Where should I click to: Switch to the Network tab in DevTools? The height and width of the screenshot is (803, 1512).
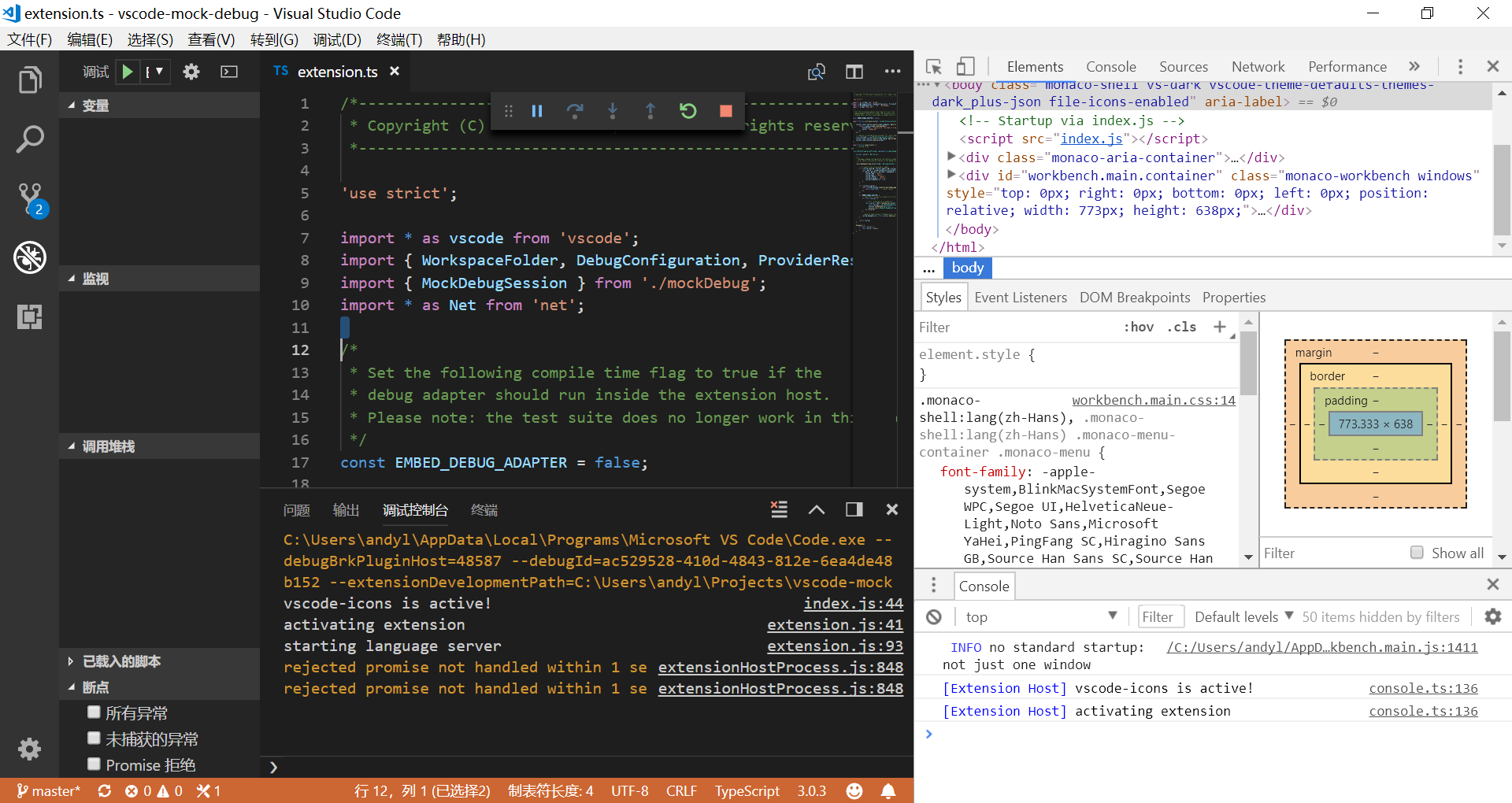tap(1258, 66)
